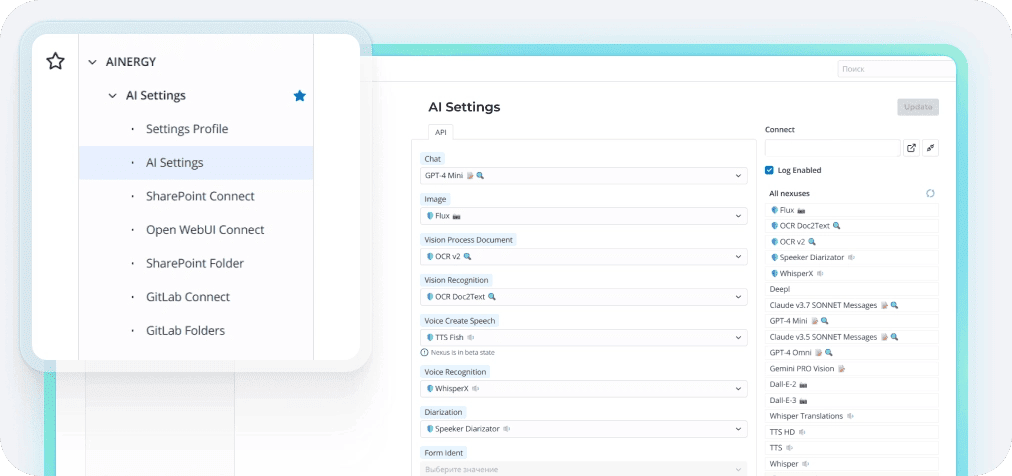Screen dimensions: 1012x476
Task: Select GPT-4 Mini in the All nexuses list
Action: coord(852,321)
